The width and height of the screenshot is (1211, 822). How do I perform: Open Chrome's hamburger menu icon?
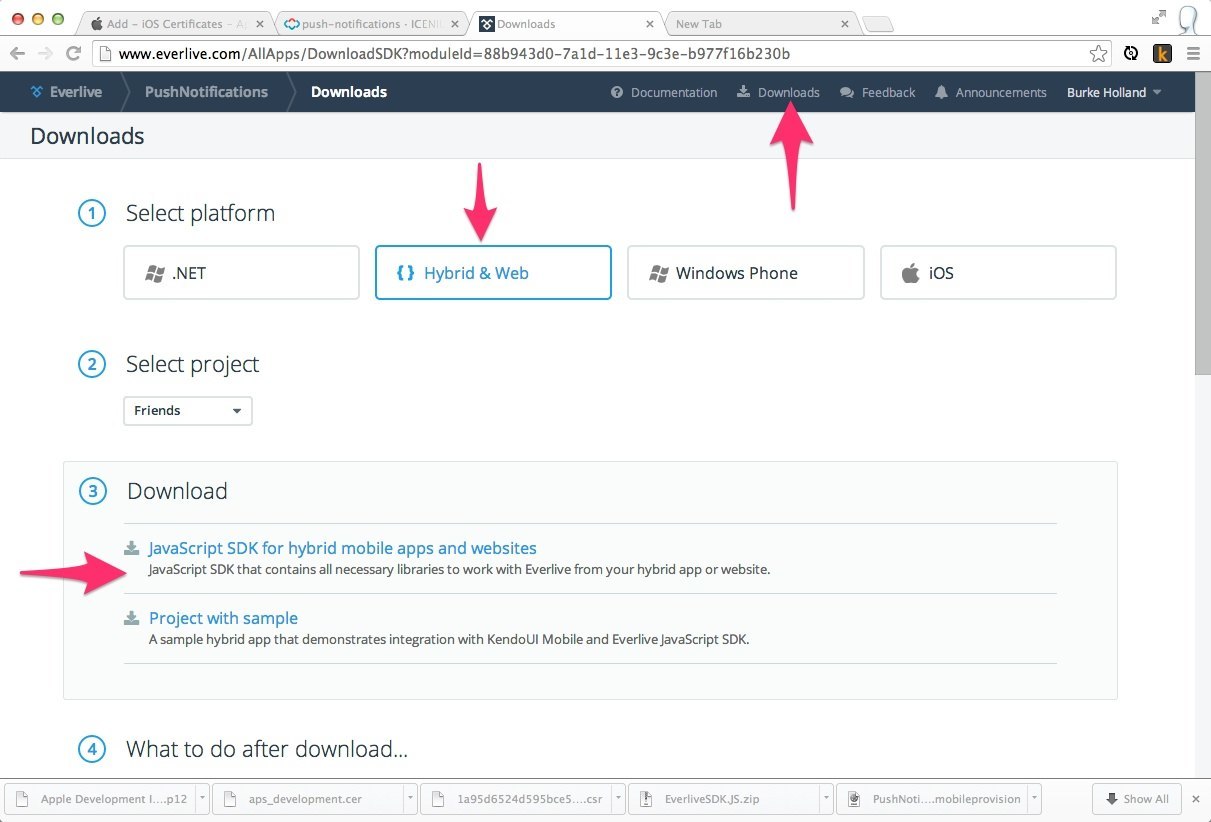point(1192,54)
